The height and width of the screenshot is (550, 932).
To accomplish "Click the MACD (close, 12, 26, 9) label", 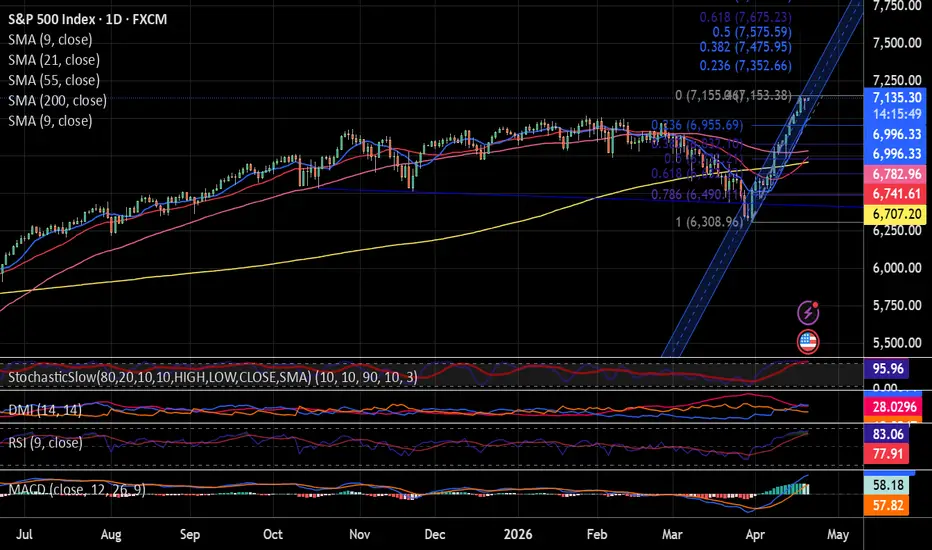I will click(x=77, y=490).
